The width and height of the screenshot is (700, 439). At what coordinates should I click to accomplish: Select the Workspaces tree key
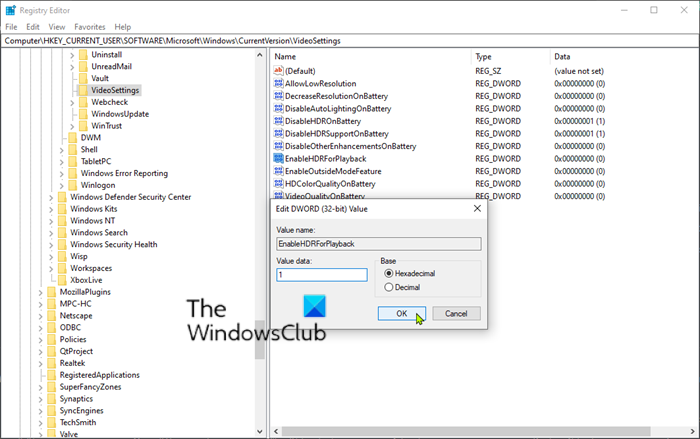91,268
